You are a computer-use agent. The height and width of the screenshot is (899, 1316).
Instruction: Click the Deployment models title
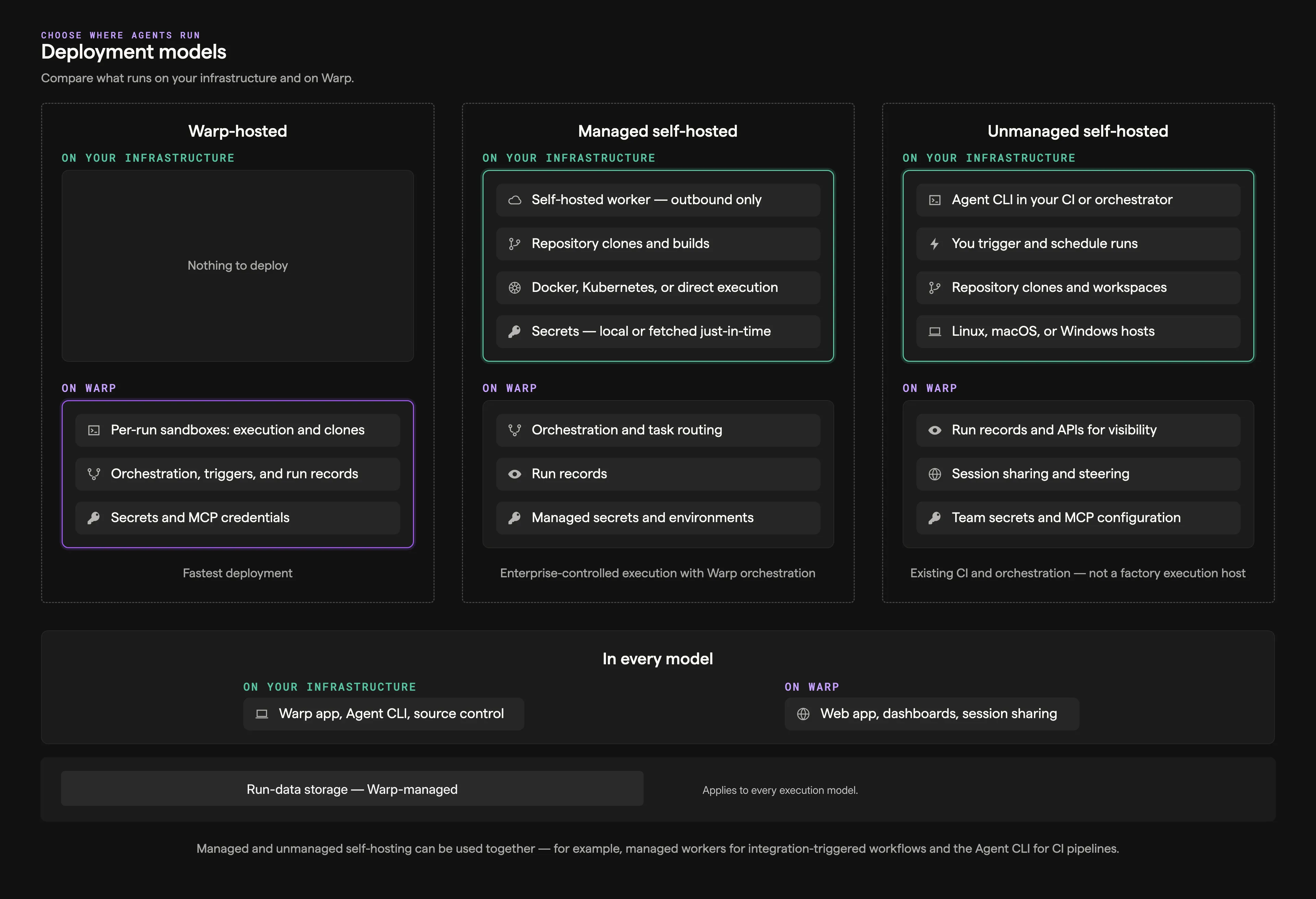(134, 51)
